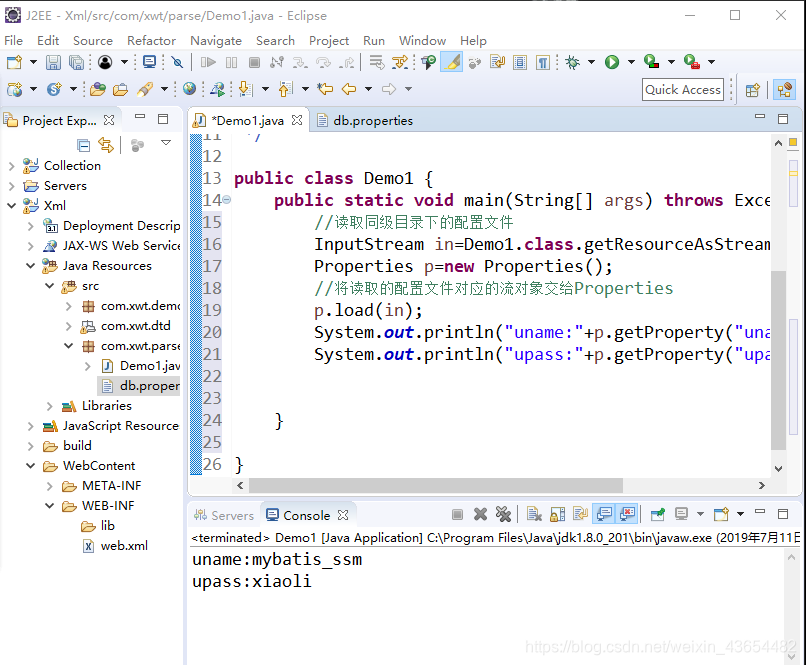Open the web browser globe icon
The image size is (806, 665).
click(189, 89)
